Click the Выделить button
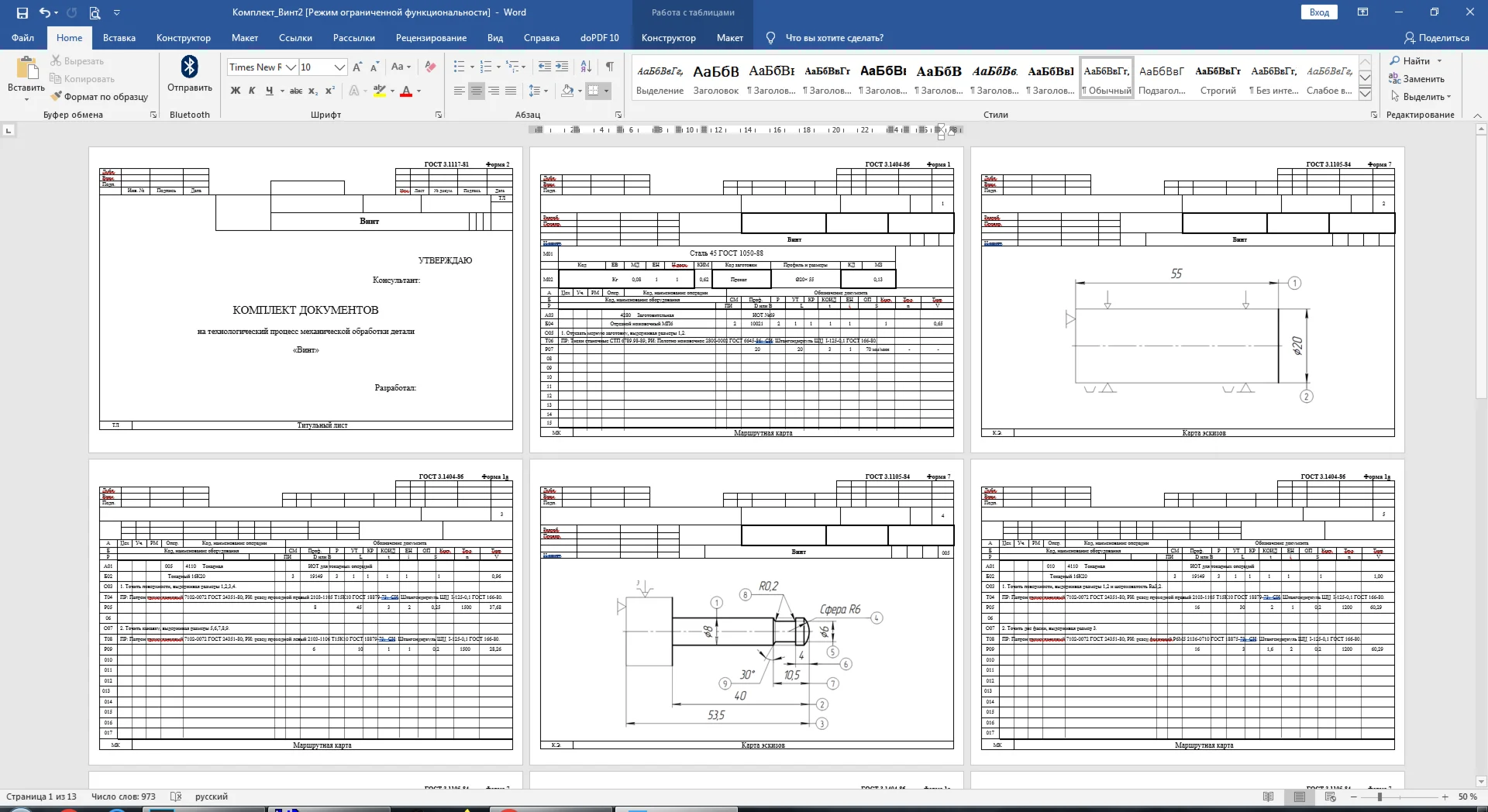This screenshot has height=812, width=1488. [1420, 97]
